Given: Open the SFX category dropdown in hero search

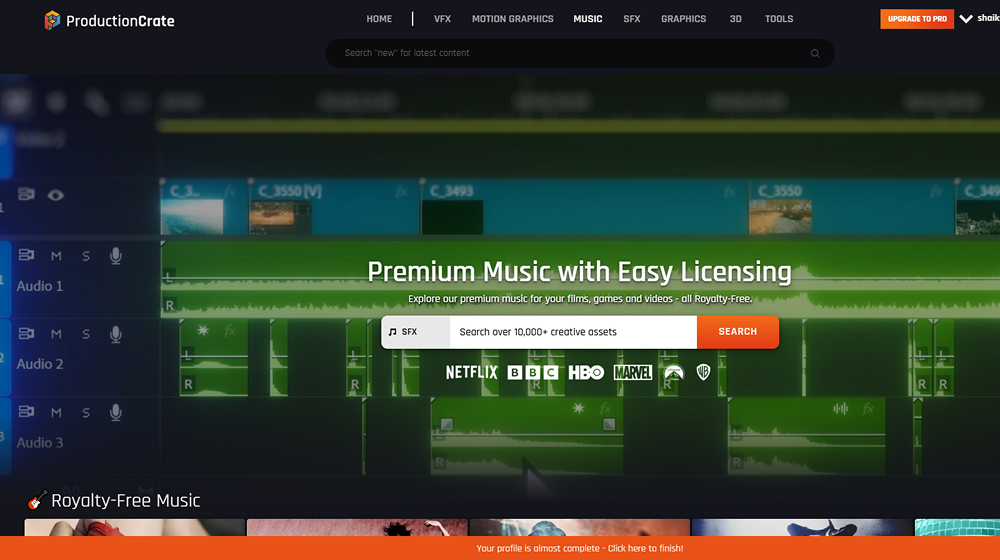Looking at the screenshot, I should [416, 332].
